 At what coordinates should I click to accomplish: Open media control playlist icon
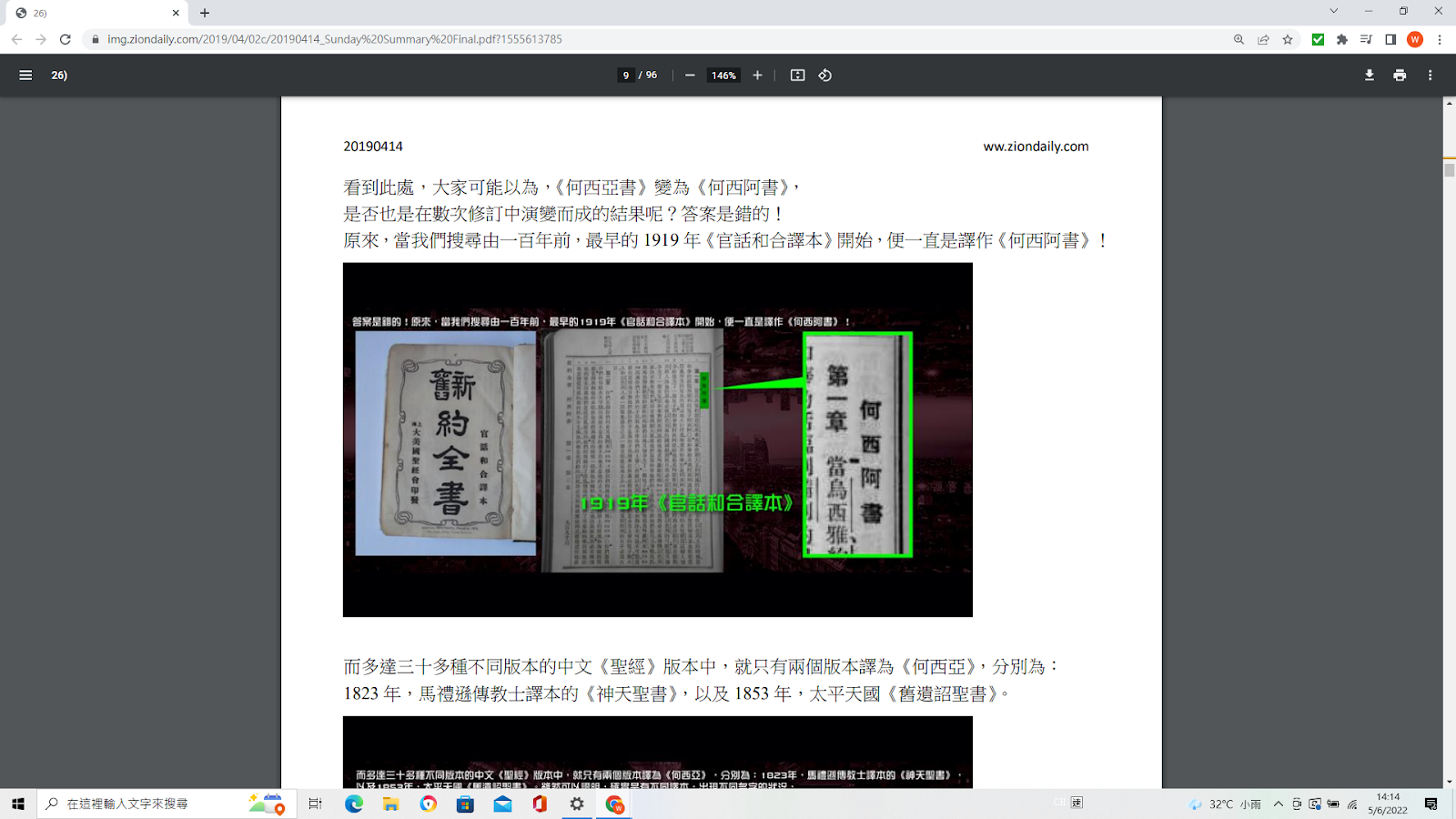point(1366,39)
